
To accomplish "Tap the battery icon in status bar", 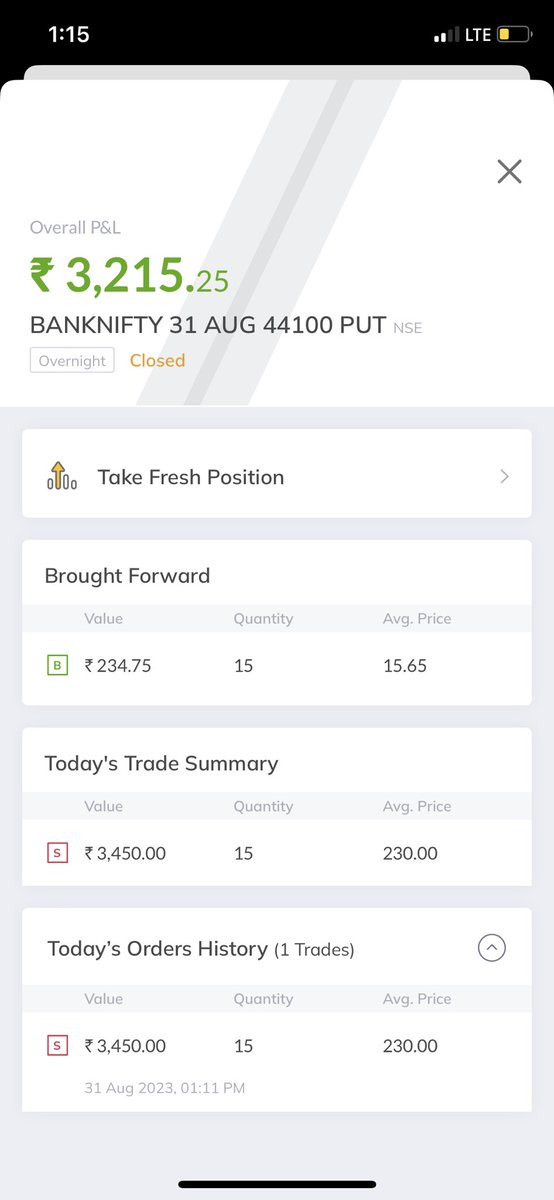I will [515, 34].
